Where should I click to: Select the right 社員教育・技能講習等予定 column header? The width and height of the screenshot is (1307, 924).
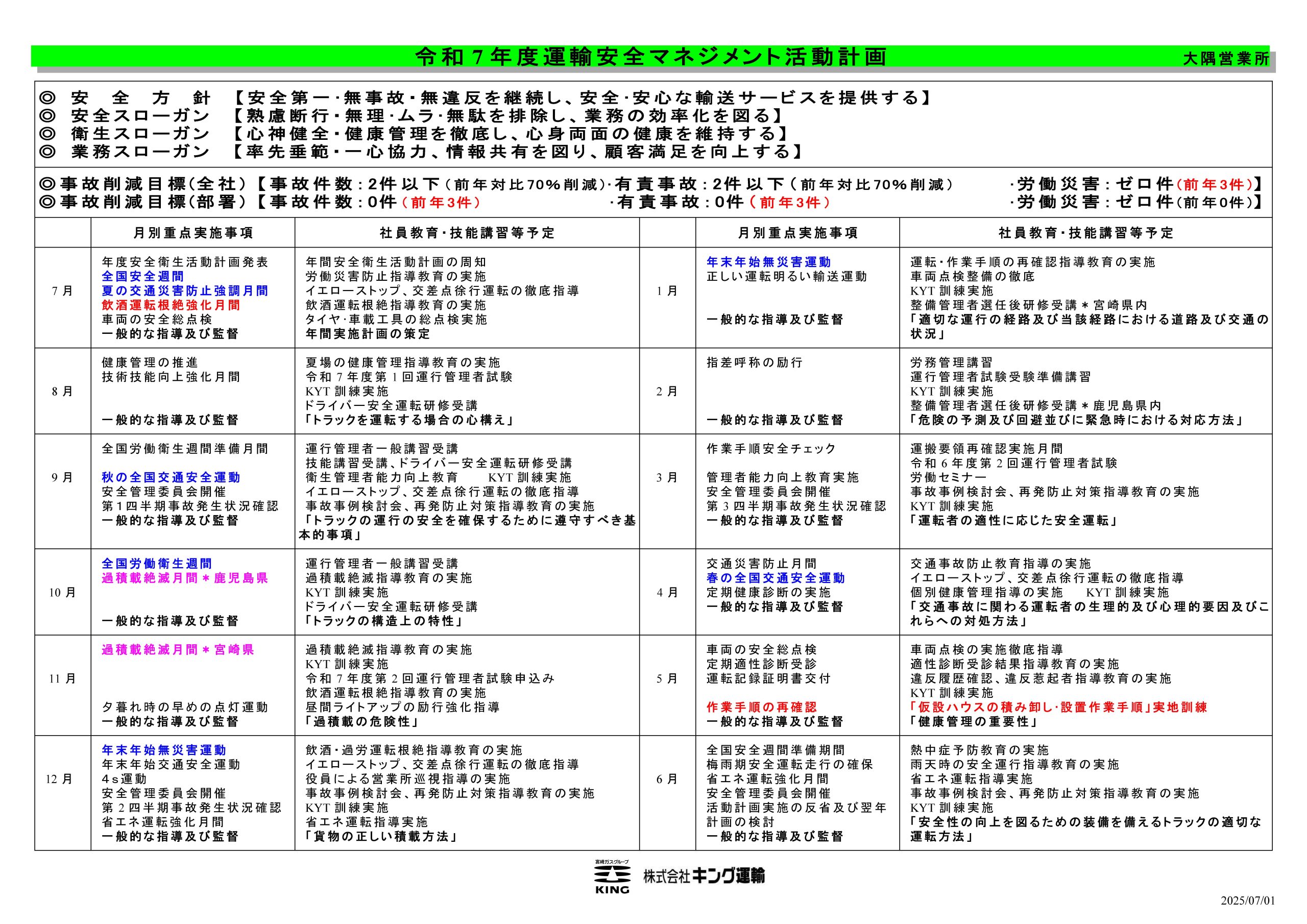pyautogui.click(x=1085, y=233)
